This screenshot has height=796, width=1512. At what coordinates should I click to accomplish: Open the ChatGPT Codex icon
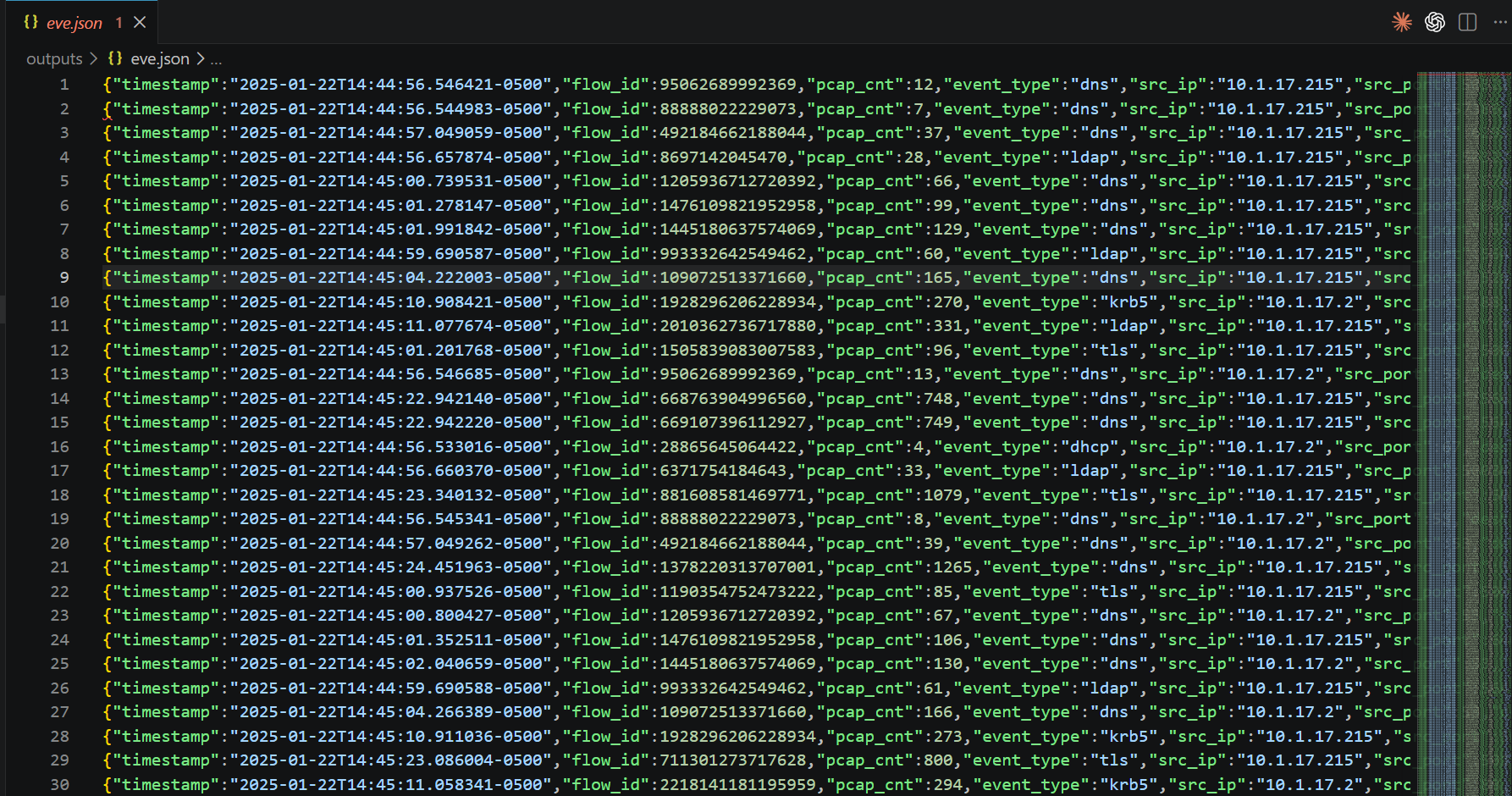(x=1435, y=22)
